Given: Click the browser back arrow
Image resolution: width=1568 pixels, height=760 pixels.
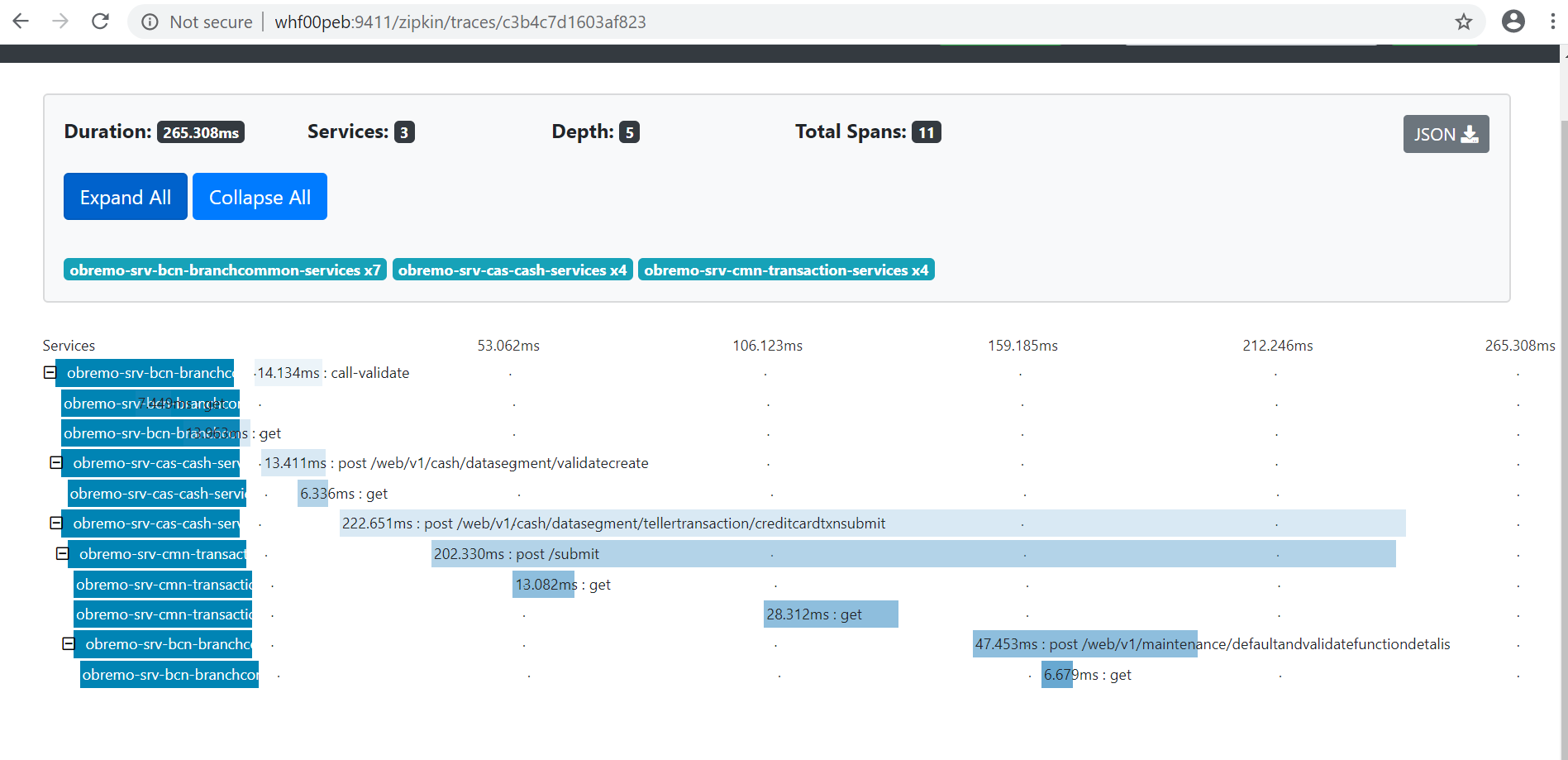Looking at the screenshot, I should 21,22.
